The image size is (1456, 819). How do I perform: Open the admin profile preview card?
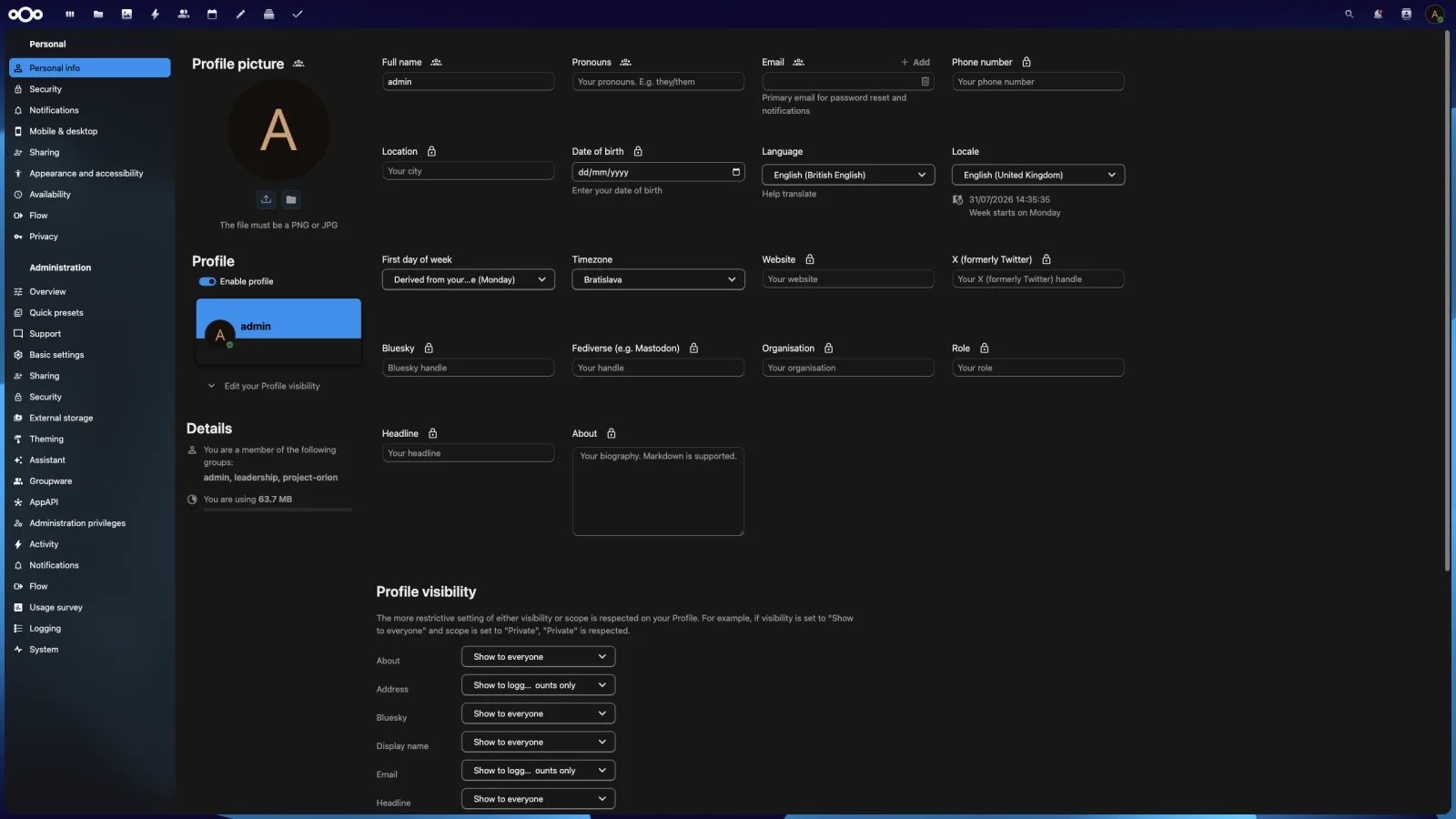click(x=278, y=331)
